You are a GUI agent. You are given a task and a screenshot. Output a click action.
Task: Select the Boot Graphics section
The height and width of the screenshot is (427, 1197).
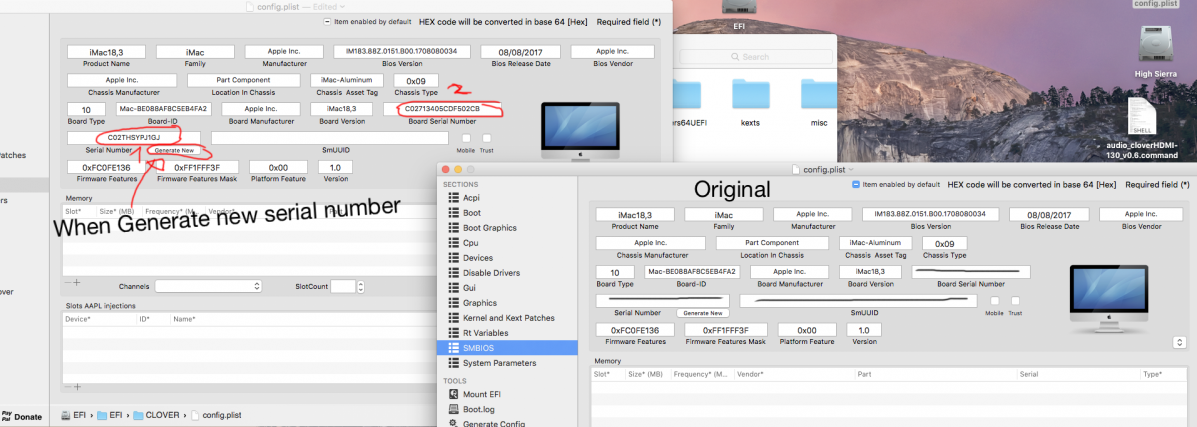click(490, 227)
